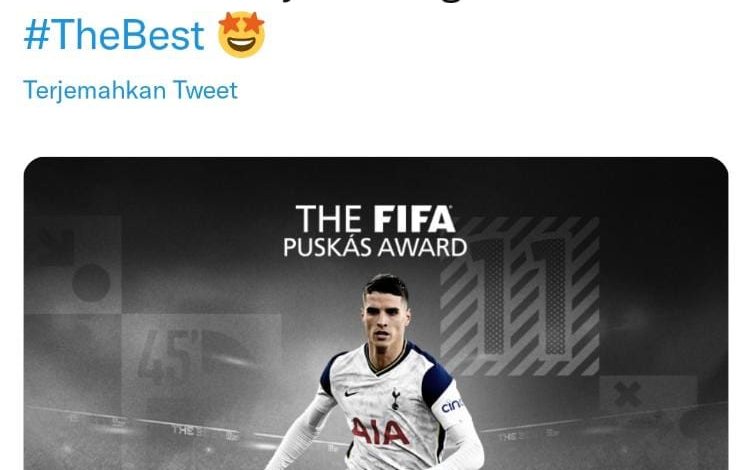Image resolution: width=752 pixels, height=470 pixels.
Task: Click the dark circle graphic tile
Action: (x=92, y=283)
